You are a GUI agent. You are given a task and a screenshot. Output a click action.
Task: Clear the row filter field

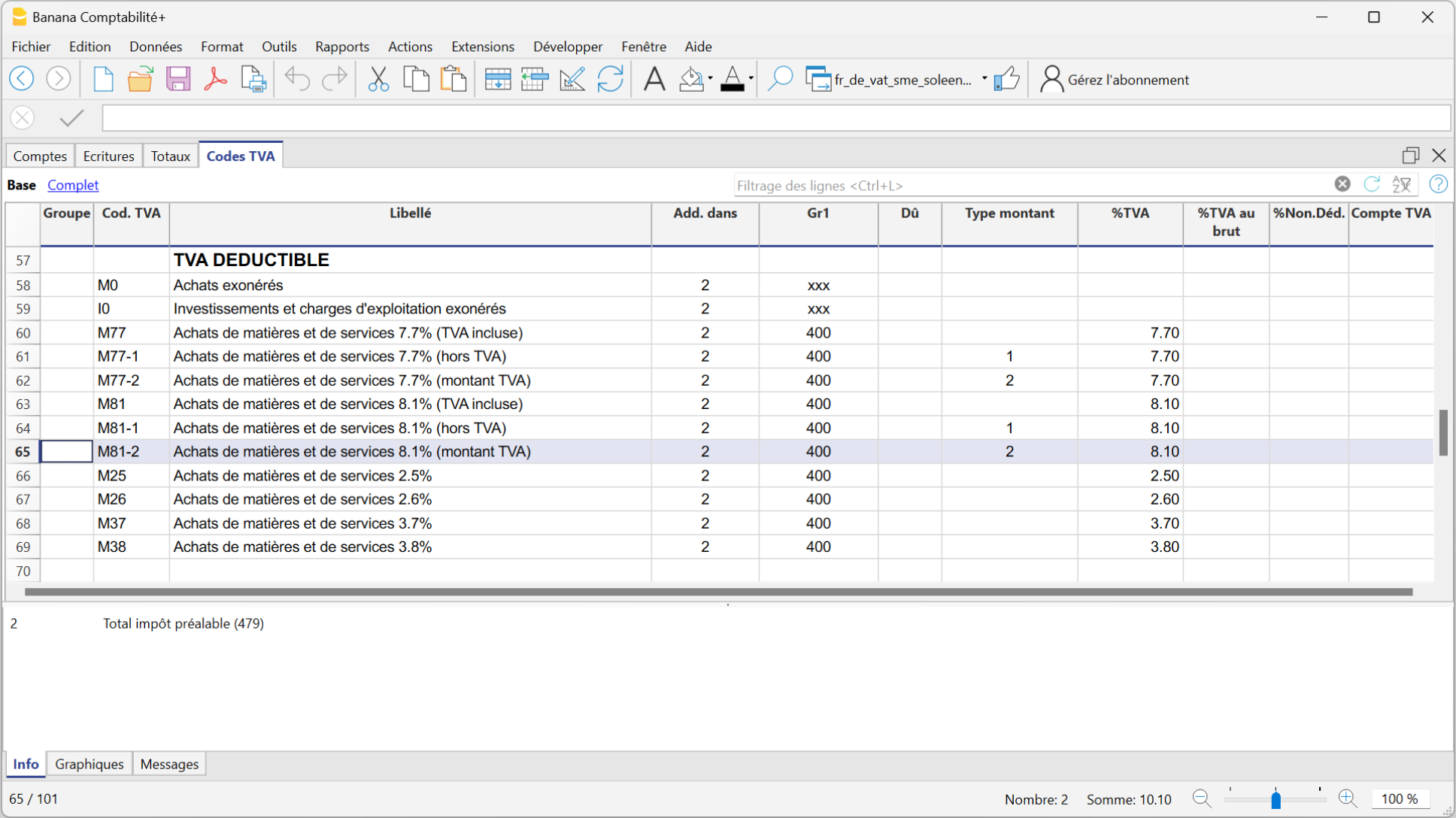[x=1342, y=184]
